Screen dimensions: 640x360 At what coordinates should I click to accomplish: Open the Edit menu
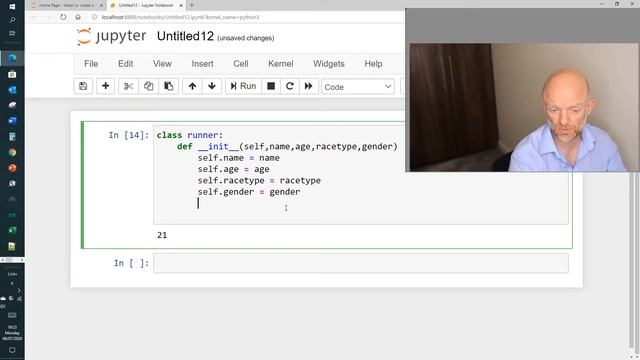tap(125, 64)
